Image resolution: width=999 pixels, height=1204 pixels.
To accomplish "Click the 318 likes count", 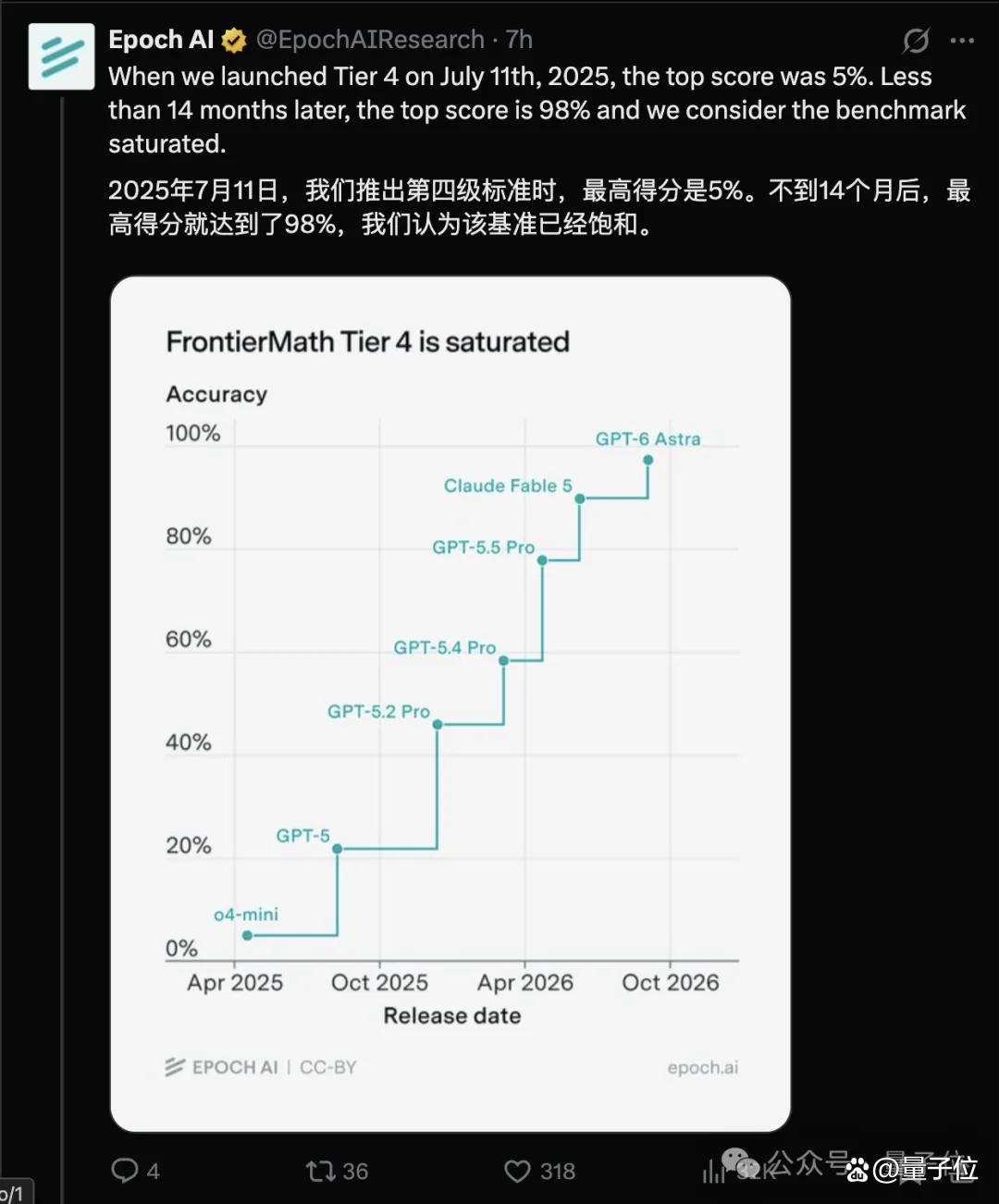I will coord(558,1172).
